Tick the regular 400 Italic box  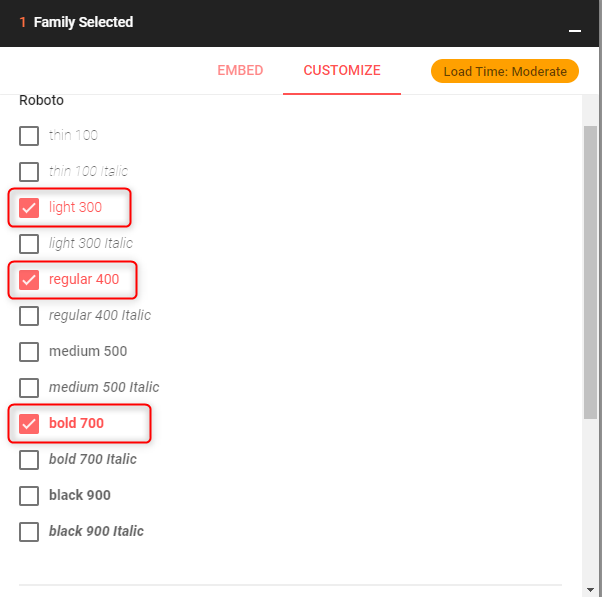point(29,316)
